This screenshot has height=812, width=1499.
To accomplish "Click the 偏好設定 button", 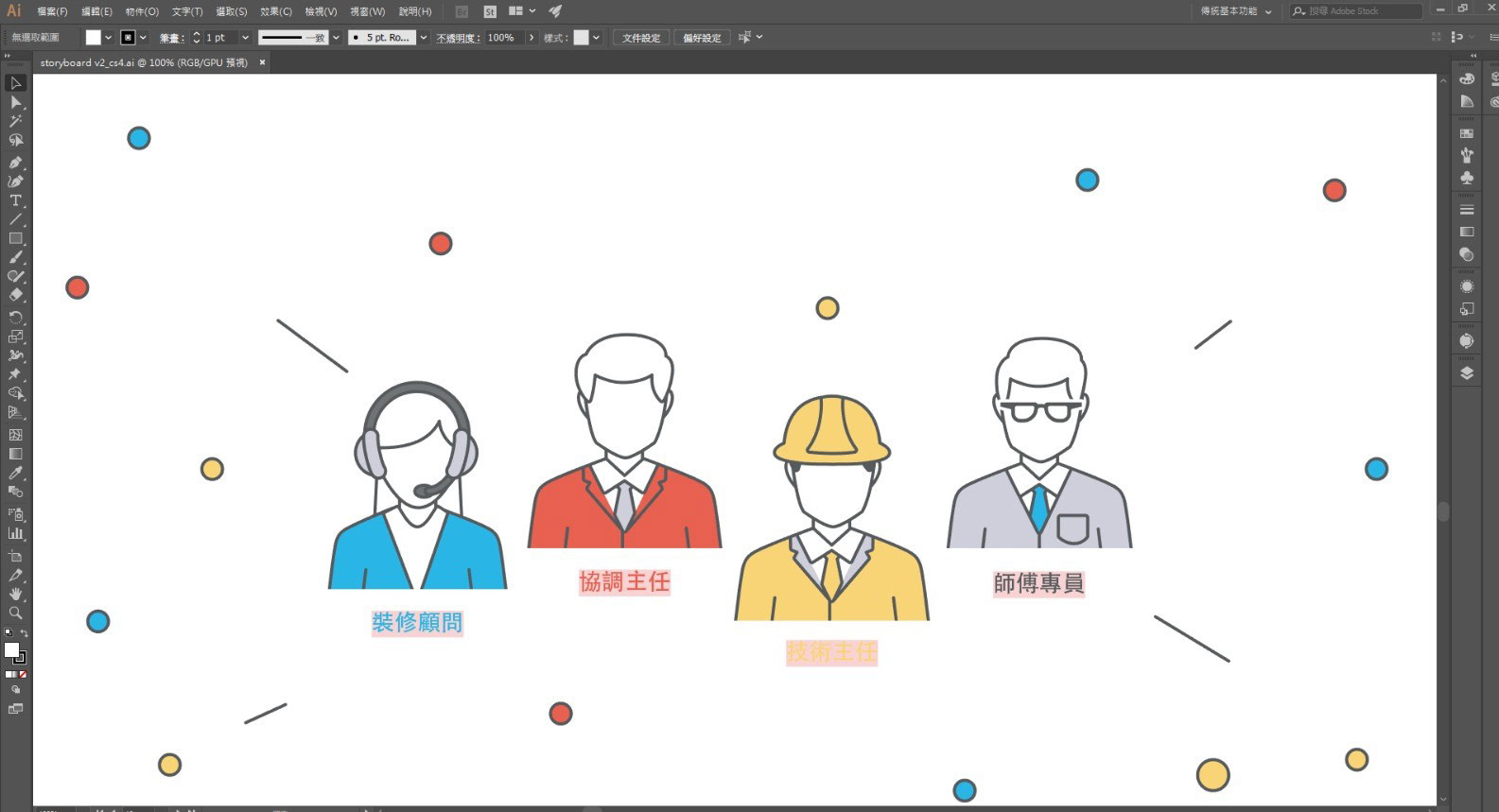I will [702, 38].
